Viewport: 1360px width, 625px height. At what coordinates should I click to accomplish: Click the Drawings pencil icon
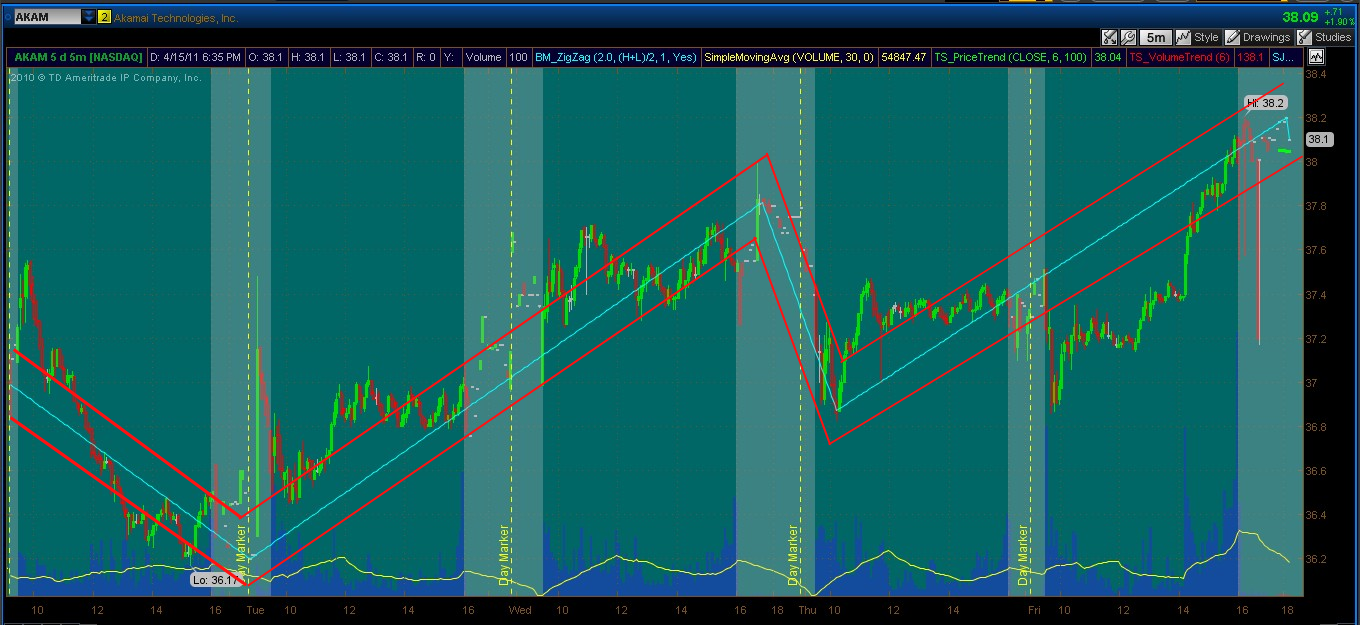coord(1231,37)
